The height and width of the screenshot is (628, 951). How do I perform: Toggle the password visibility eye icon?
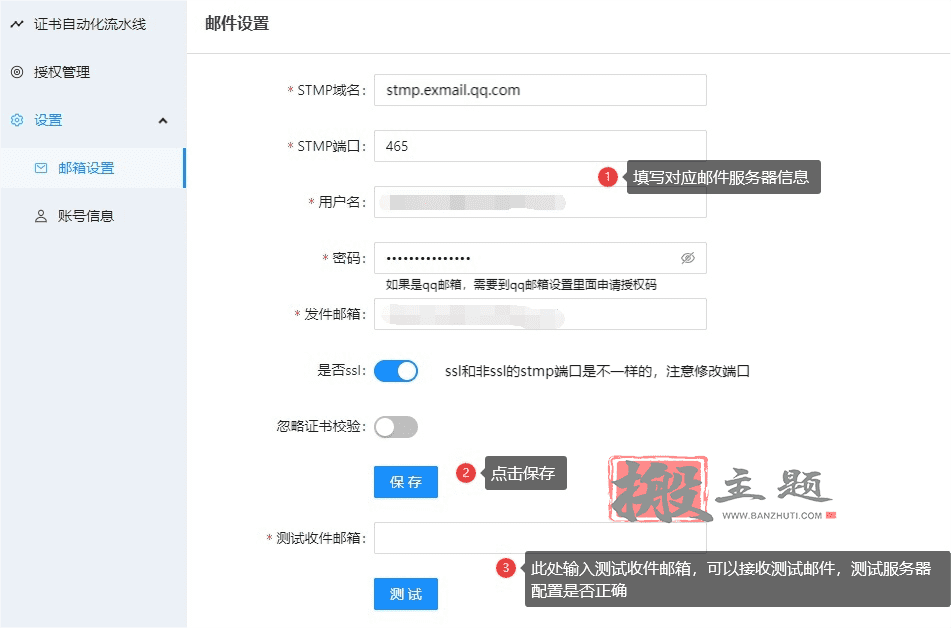[687, 258]
